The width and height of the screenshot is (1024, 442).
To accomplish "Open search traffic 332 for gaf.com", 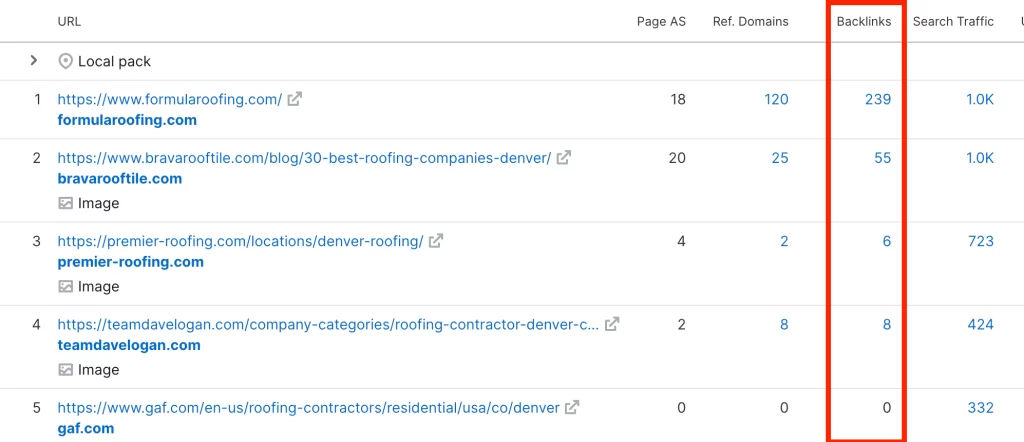I will pos(981,408).
